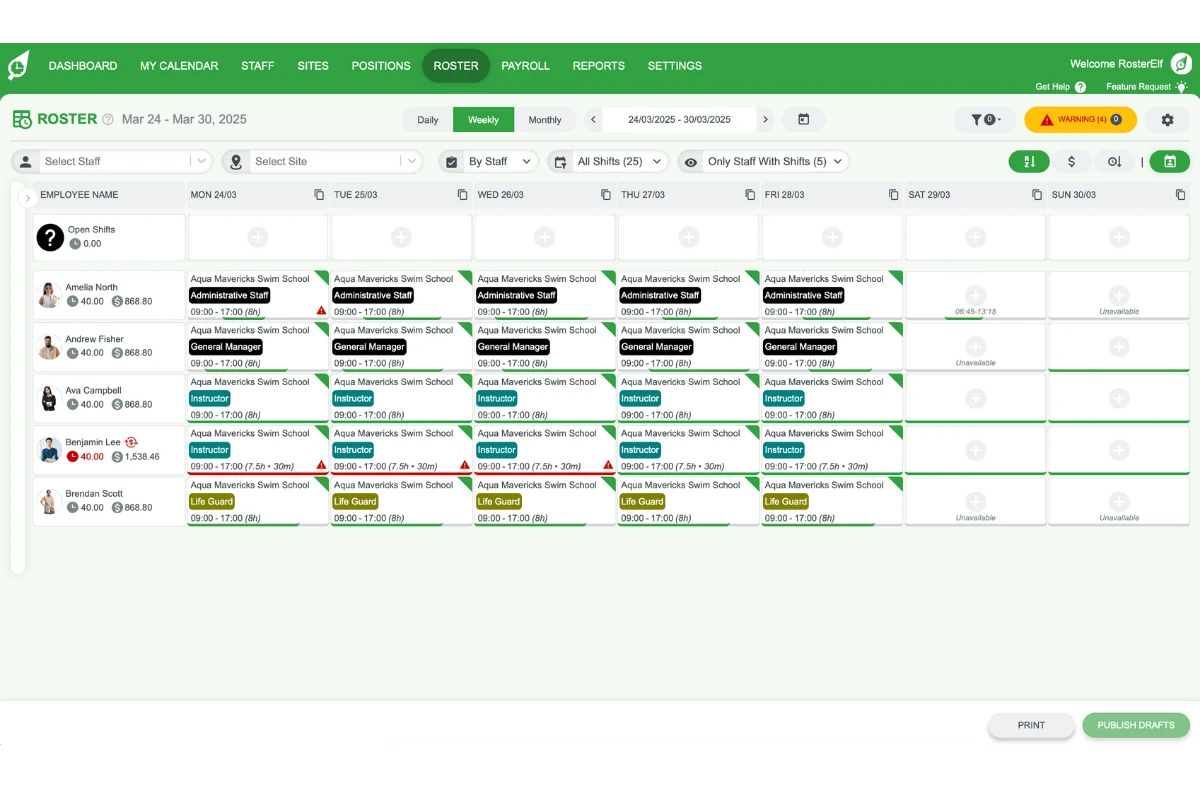The width and height of the screenshot is (1200, 800).
Task: Add an open shift on Monday 24/03
Action: coord(258,238)
